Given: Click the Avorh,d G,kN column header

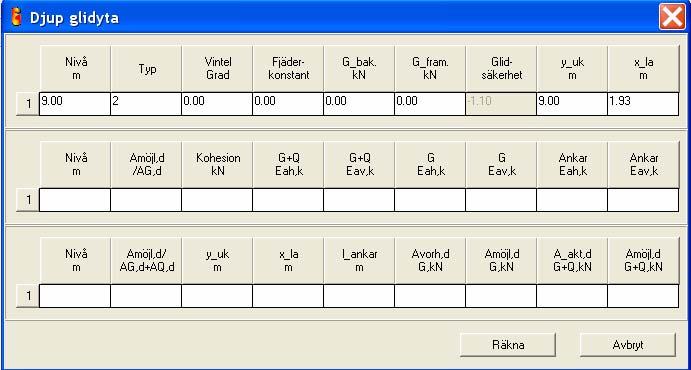Looking at the screenshot, I should coord(430,261).
